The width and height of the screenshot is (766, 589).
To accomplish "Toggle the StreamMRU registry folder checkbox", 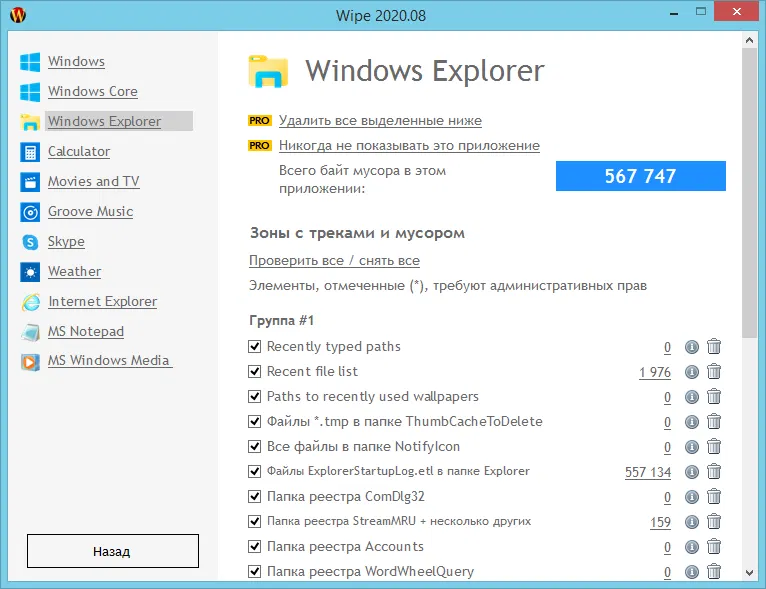I will point(255,522).
